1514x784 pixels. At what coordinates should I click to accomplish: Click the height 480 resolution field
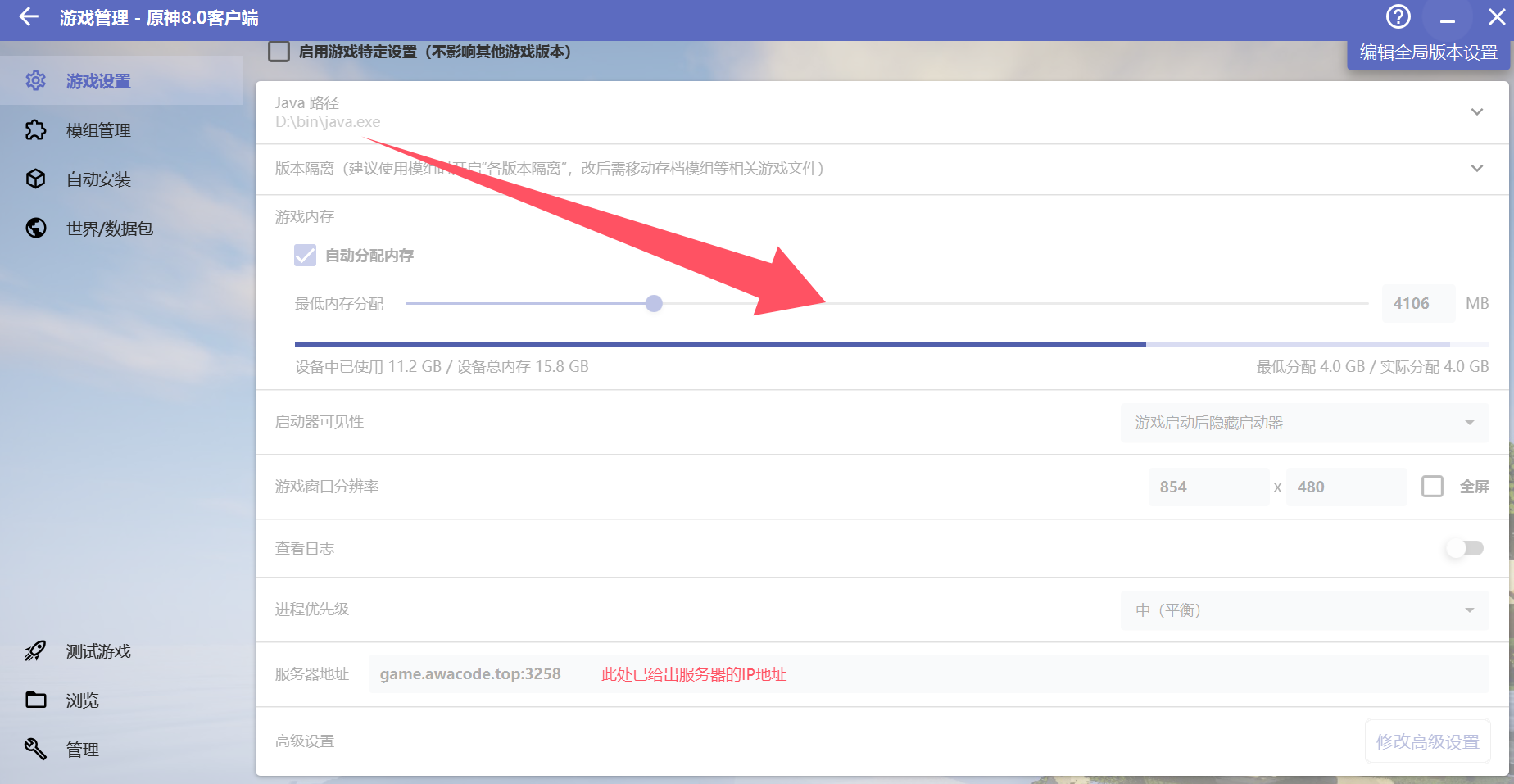[x=1346, y=487]
